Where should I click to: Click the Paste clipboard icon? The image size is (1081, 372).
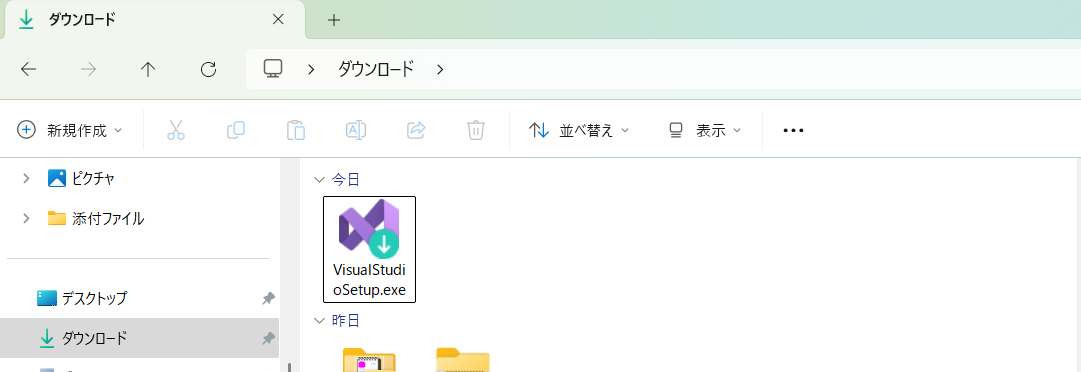click(x=296, y=130)
